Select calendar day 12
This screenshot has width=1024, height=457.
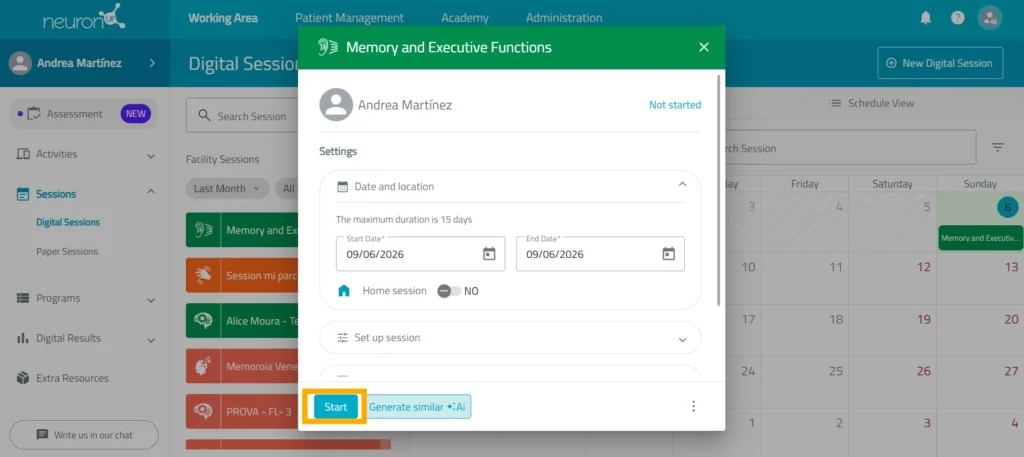coord(923,267)
